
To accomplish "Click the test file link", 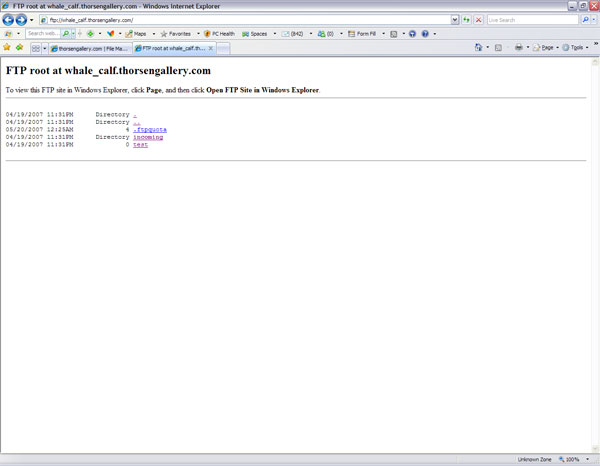I will click(140, 145).
